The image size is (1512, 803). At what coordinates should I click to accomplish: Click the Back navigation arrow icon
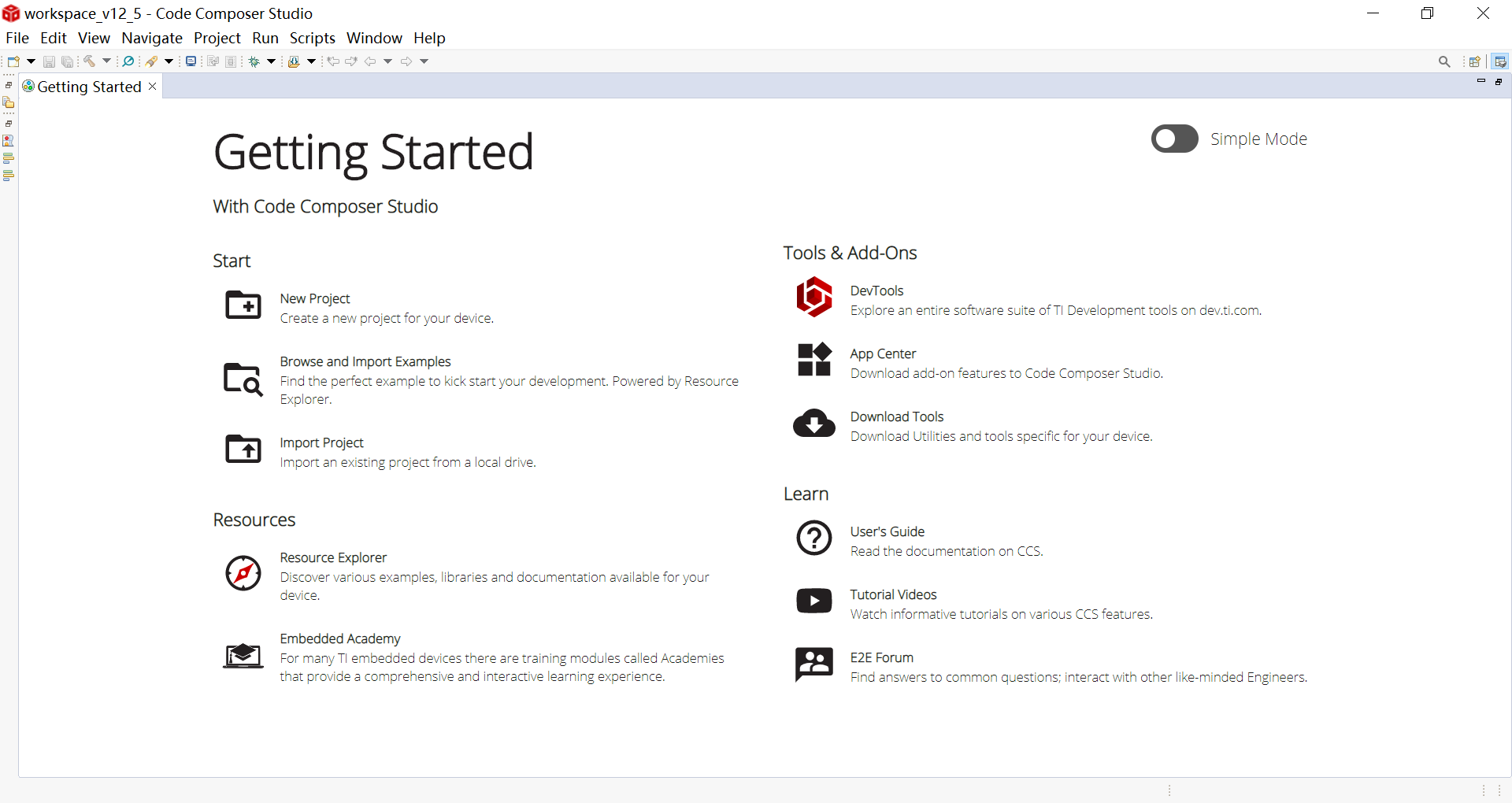coord(370,61)
